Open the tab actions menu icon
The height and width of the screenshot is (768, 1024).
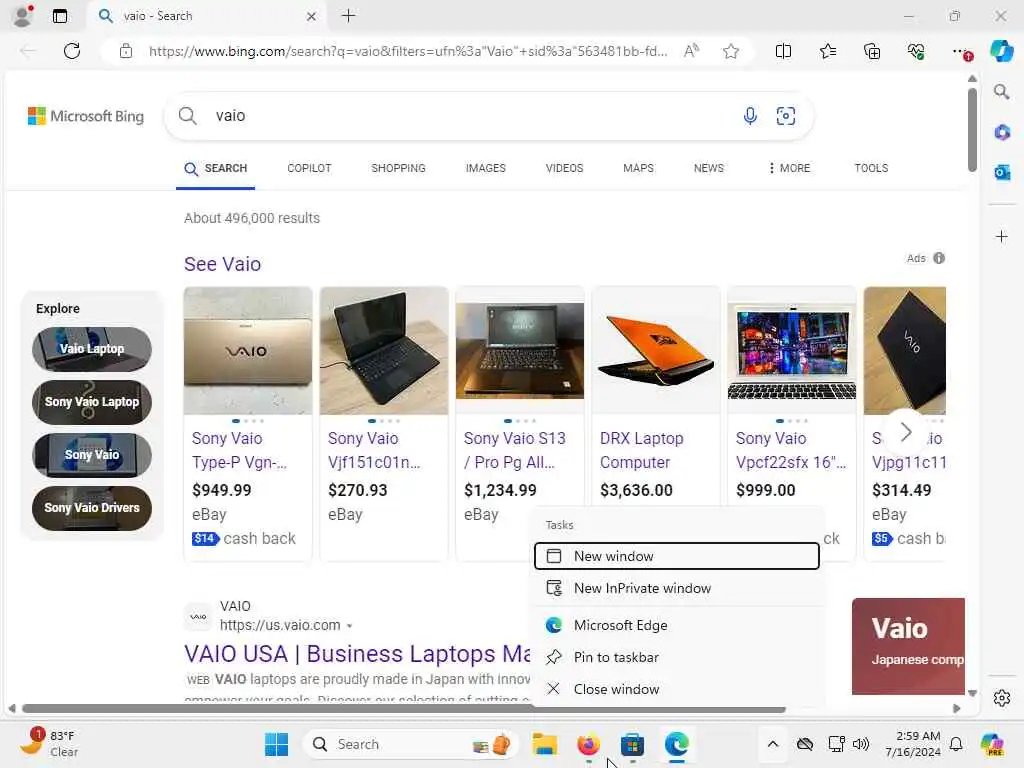click(x=60, y=16)
